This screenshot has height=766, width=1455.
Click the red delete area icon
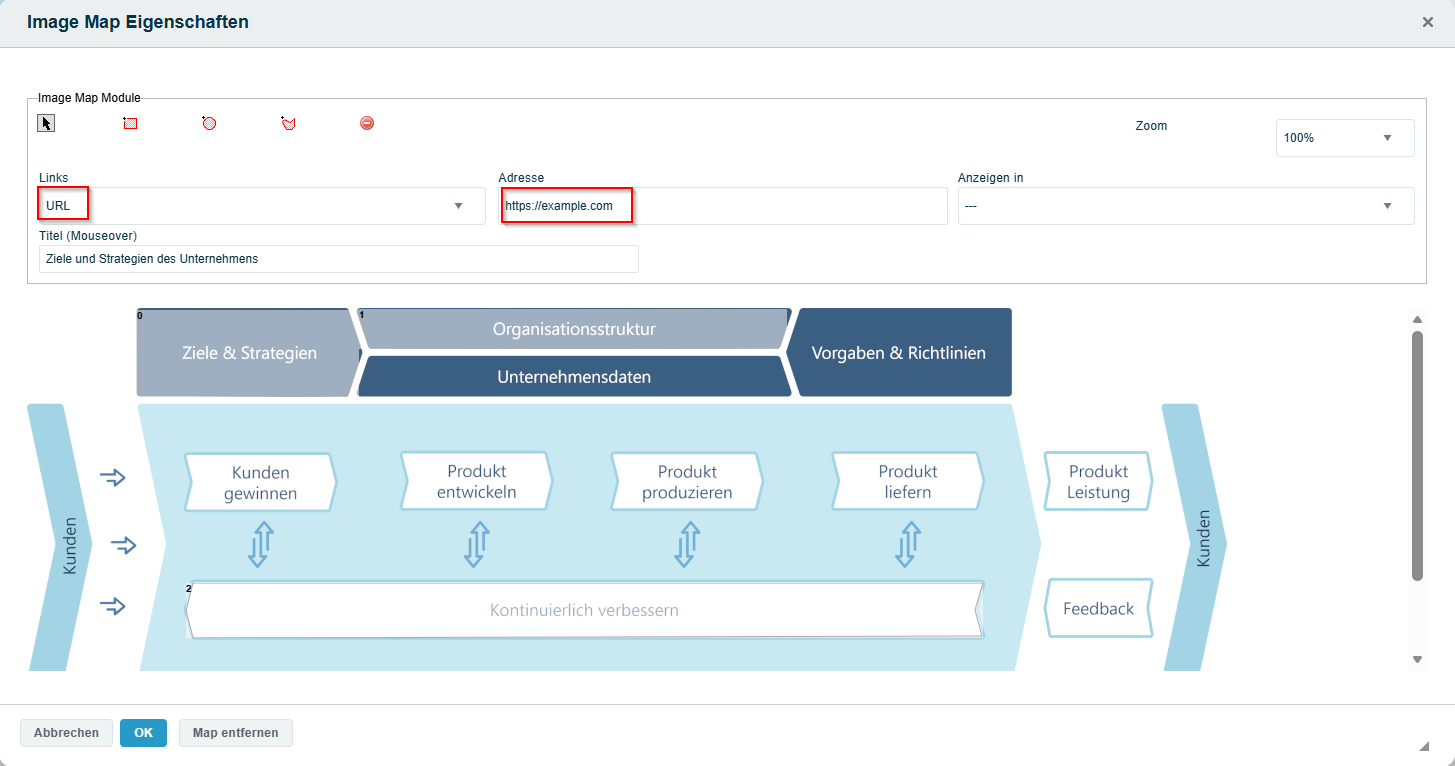[367, 123]
